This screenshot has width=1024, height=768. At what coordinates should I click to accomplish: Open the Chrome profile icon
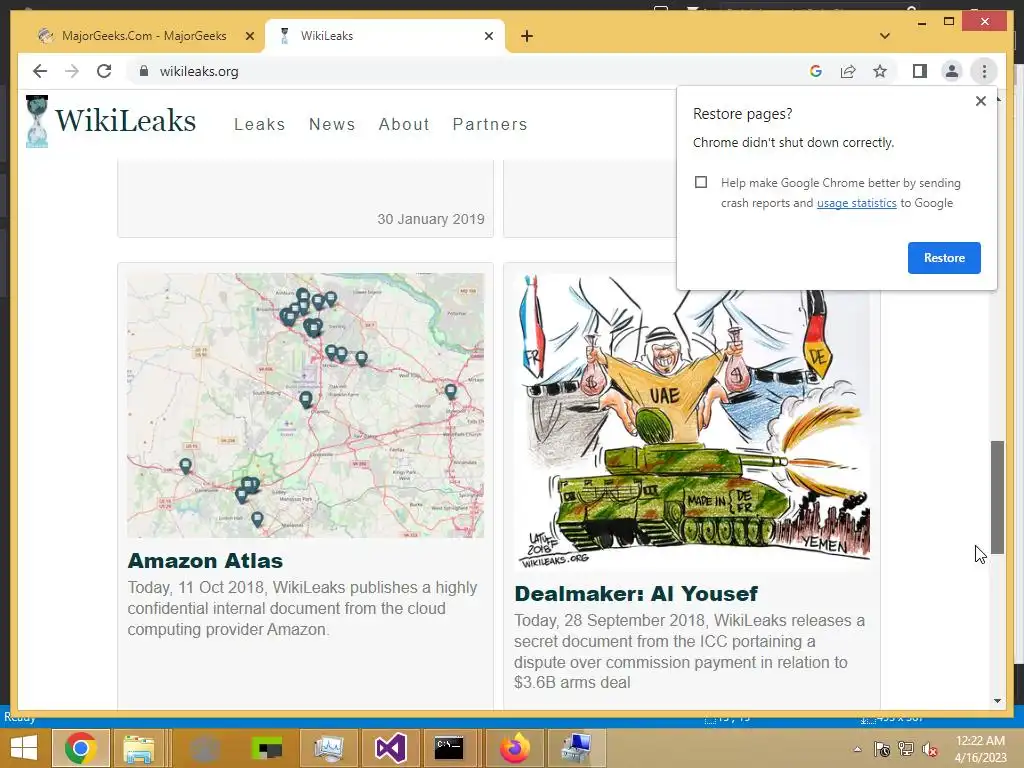[952, 71]
